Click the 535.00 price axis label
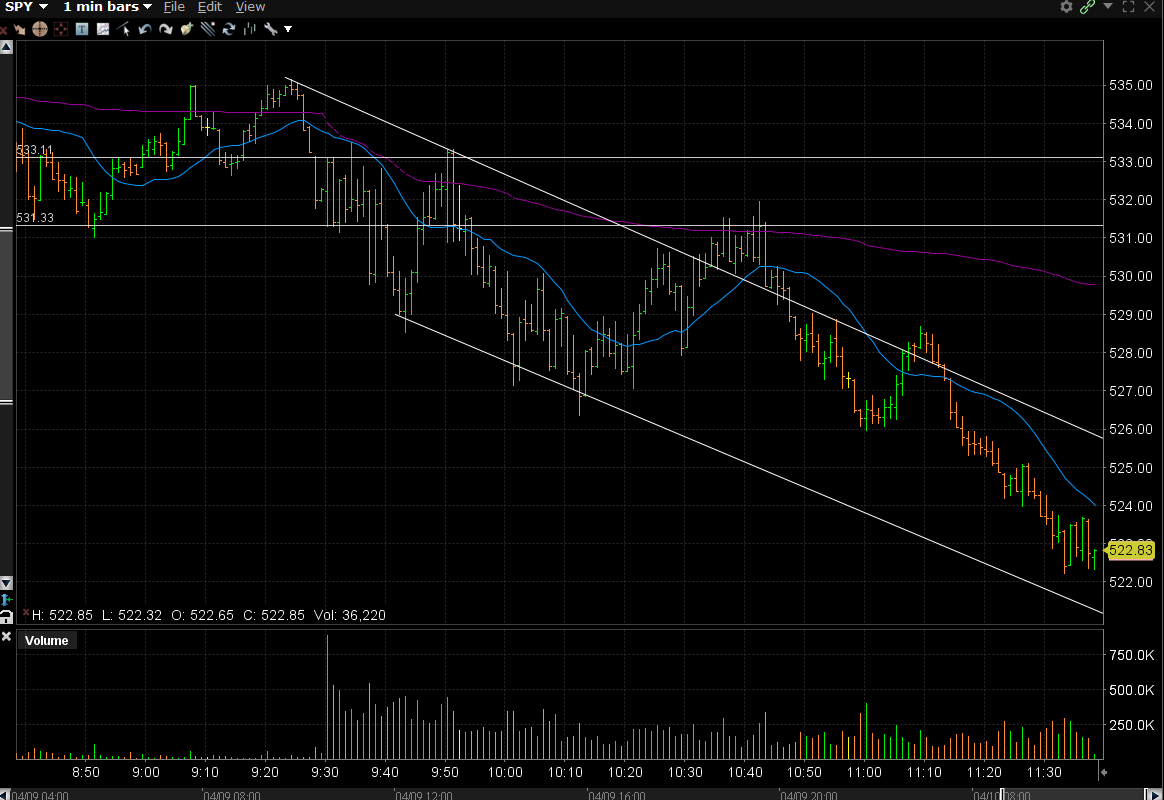 pos(1131,85)
